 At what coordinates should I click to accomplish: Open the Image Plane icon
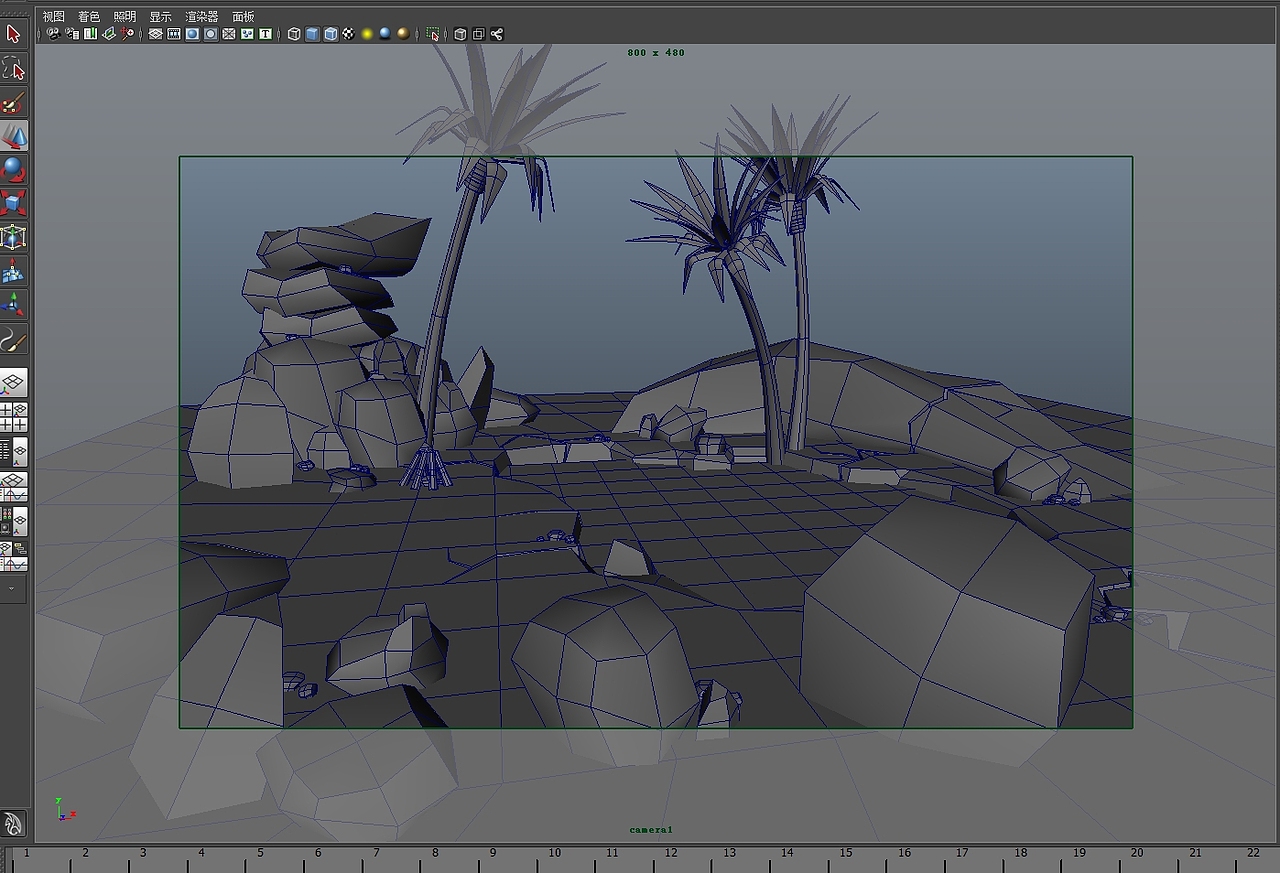click(109, 34)
